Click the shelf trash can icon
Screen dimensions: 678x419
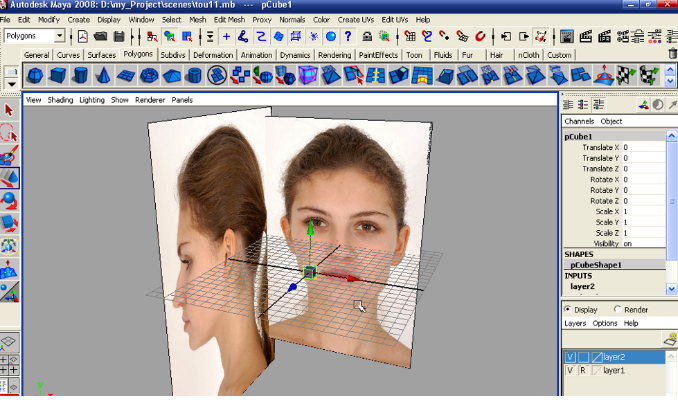(672, 54)
